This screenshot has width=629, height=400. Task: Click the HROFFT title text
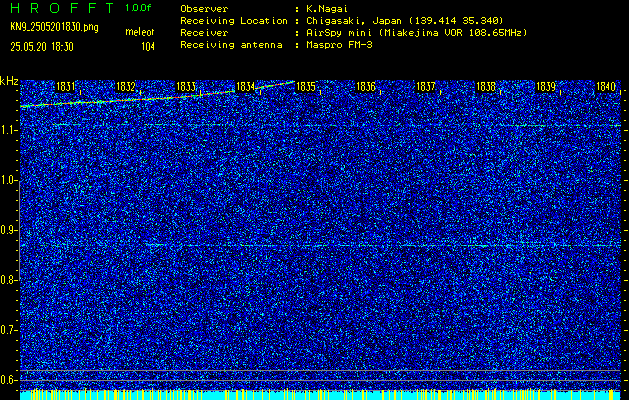click(62, 8)
